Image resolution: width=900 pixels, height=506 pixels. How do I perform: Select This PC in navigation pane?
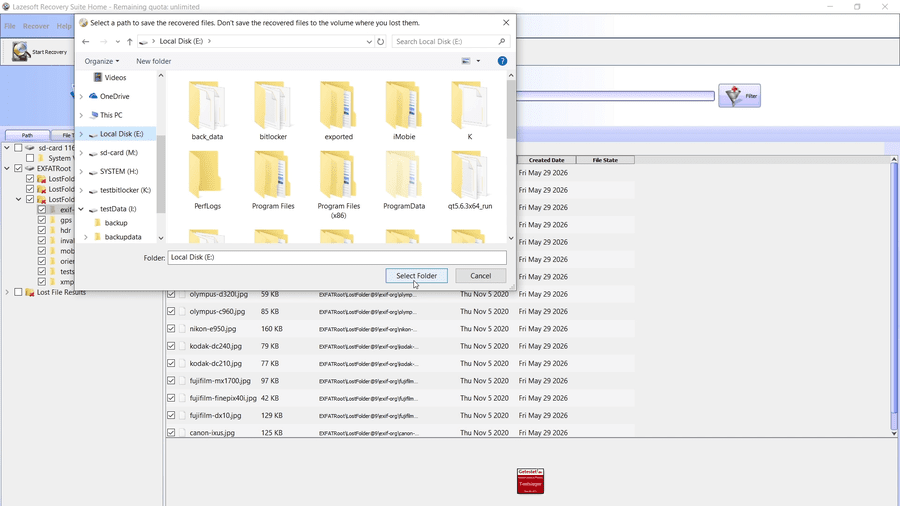[x=111, y=115]
